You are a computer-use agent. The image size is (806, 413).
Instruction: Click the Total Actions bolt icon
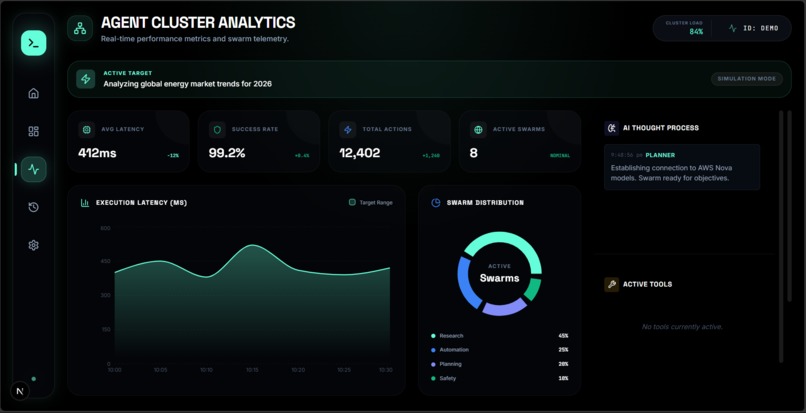347,130
